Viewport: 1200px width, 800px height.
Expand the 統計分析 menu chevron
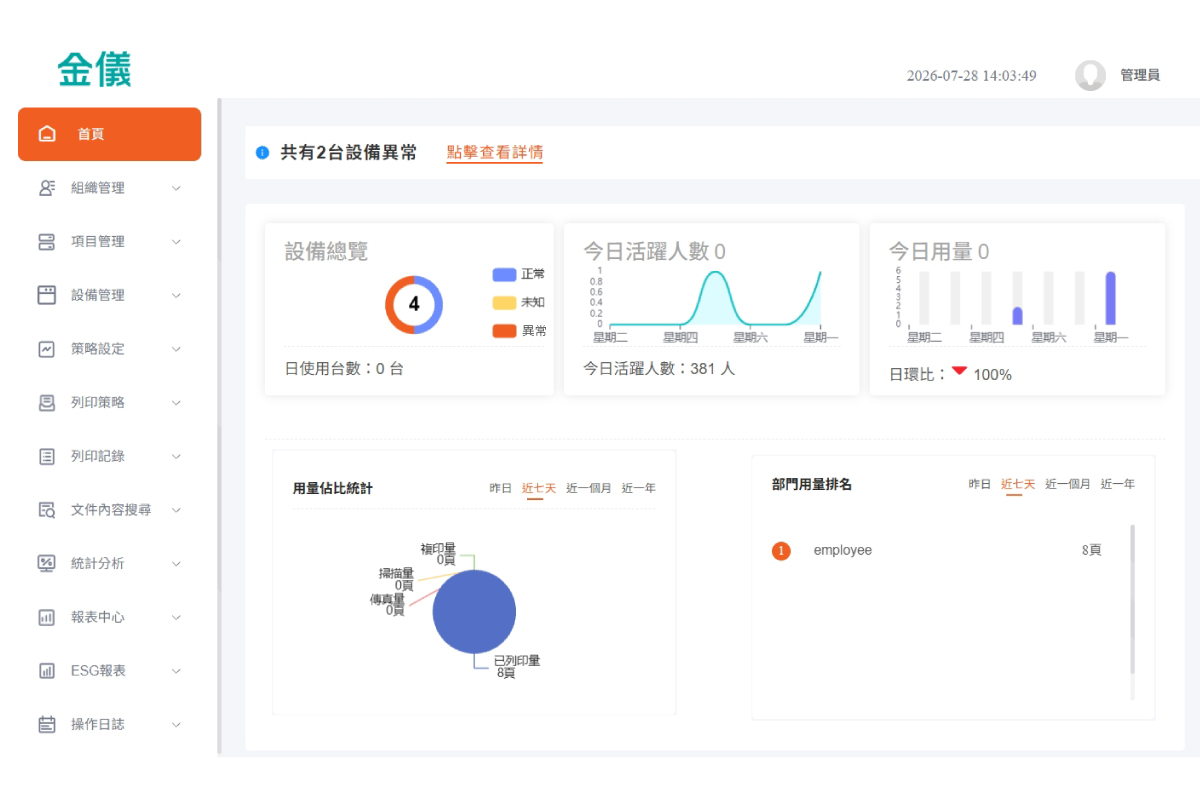(176, 564)
